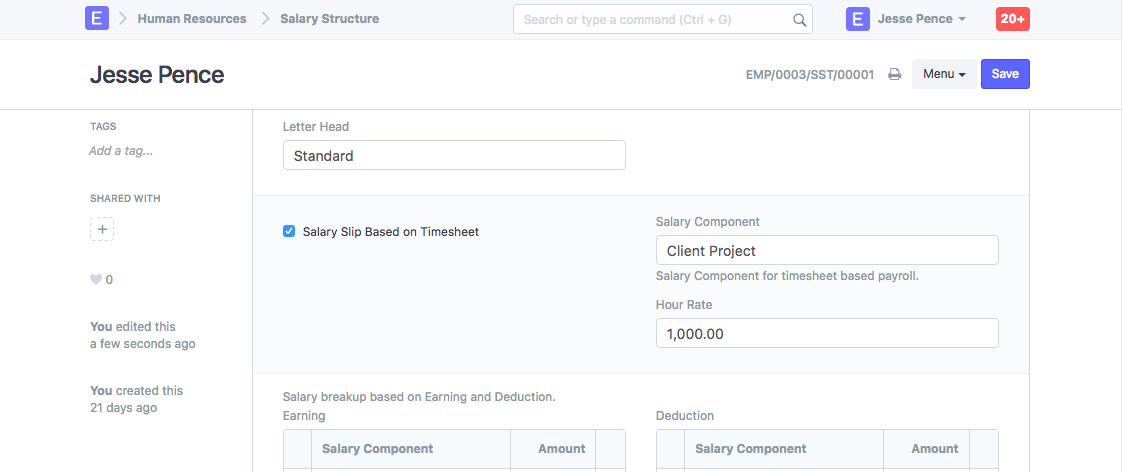Click the search magnifier icon

pos(799,19)
